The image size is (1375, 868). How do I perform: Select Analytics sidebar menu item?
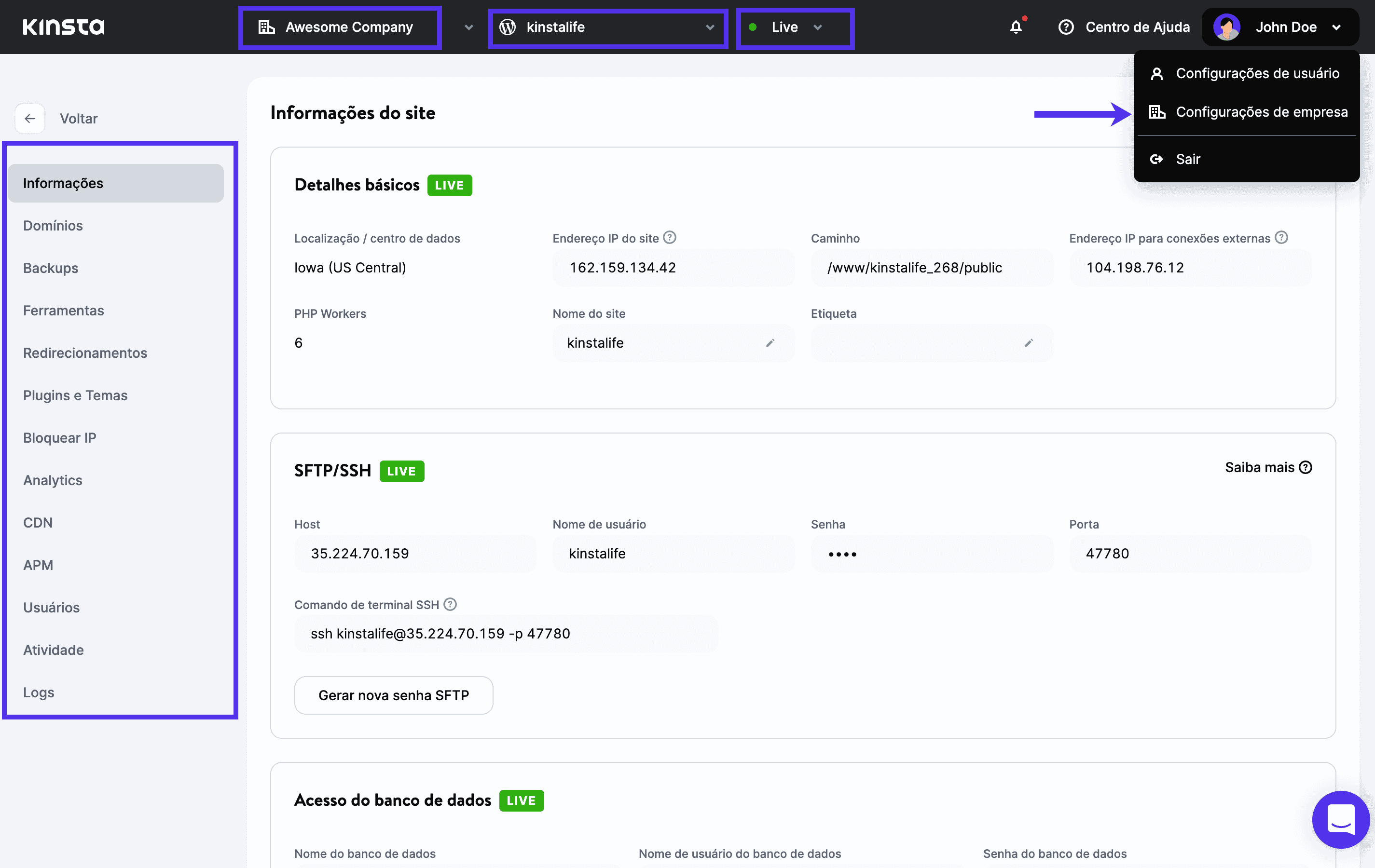53,480
